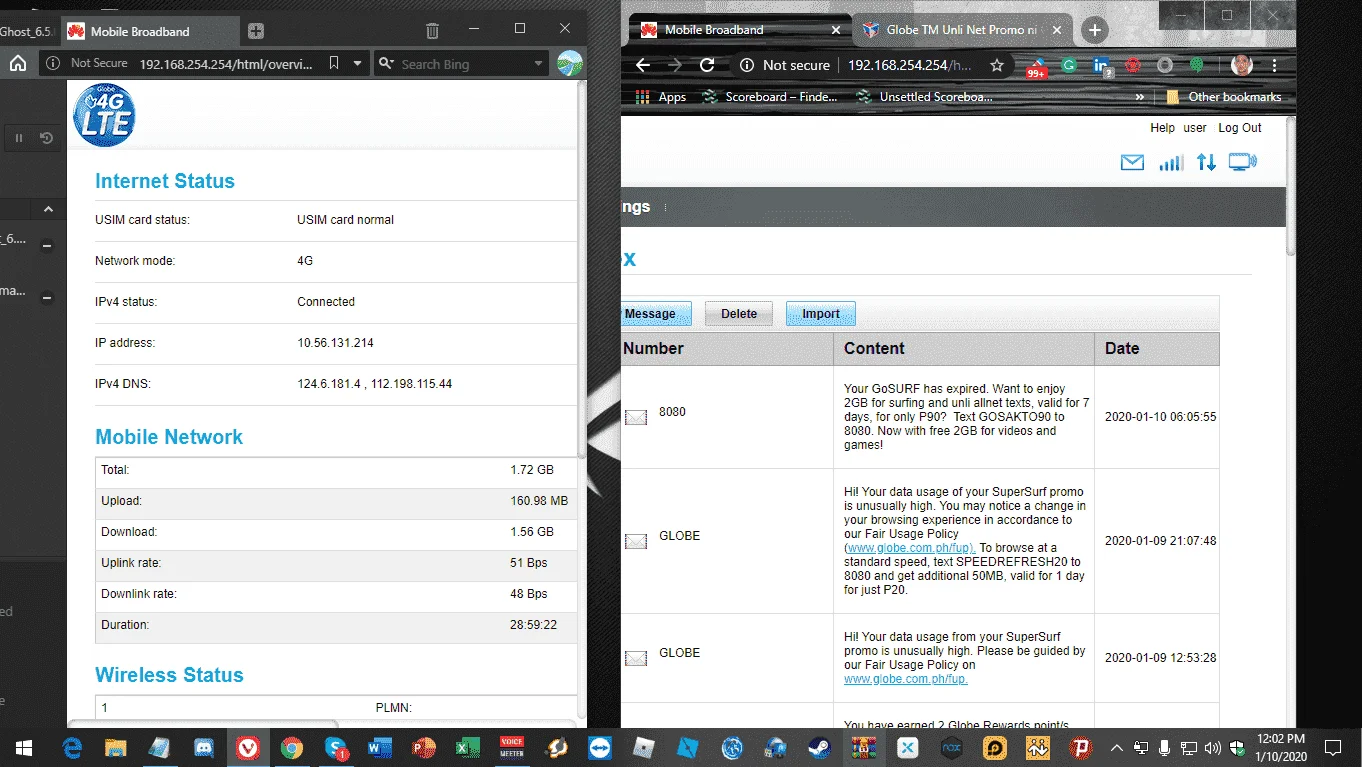Open envelope of GLOBE 12:53:28 message
The width and height of the screenshot is (1362, 767).
click(x=636, y=658)
